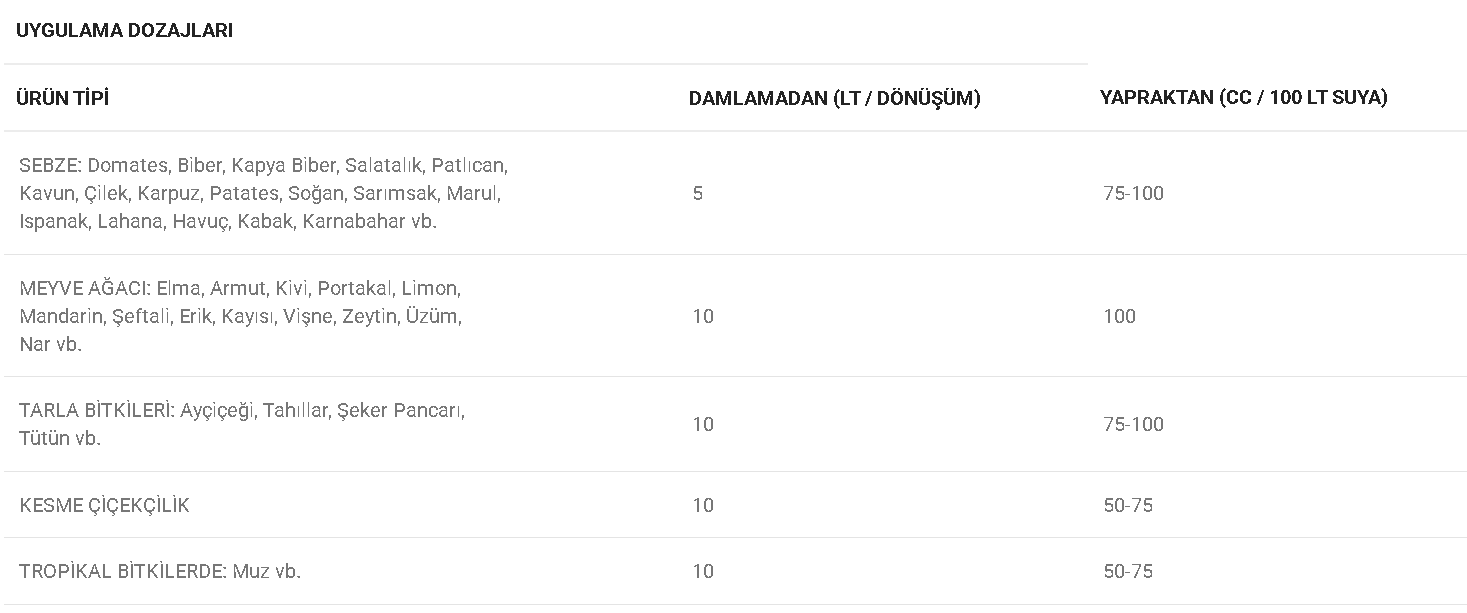1467x613 pixels.
Task: Select the TROPİKAL BİTKİLERDE: Muz vb. cell
Action: coord(160,571)
